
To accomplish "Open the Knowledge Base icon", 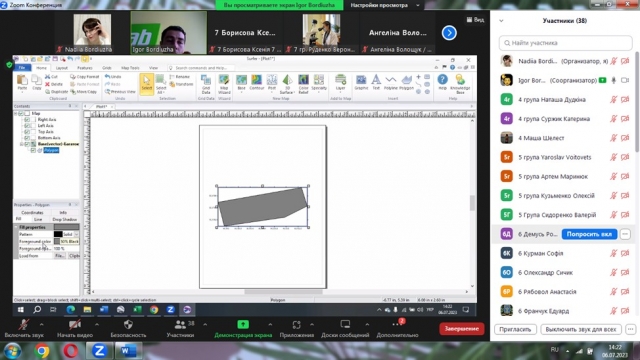I will pos(460,84).
